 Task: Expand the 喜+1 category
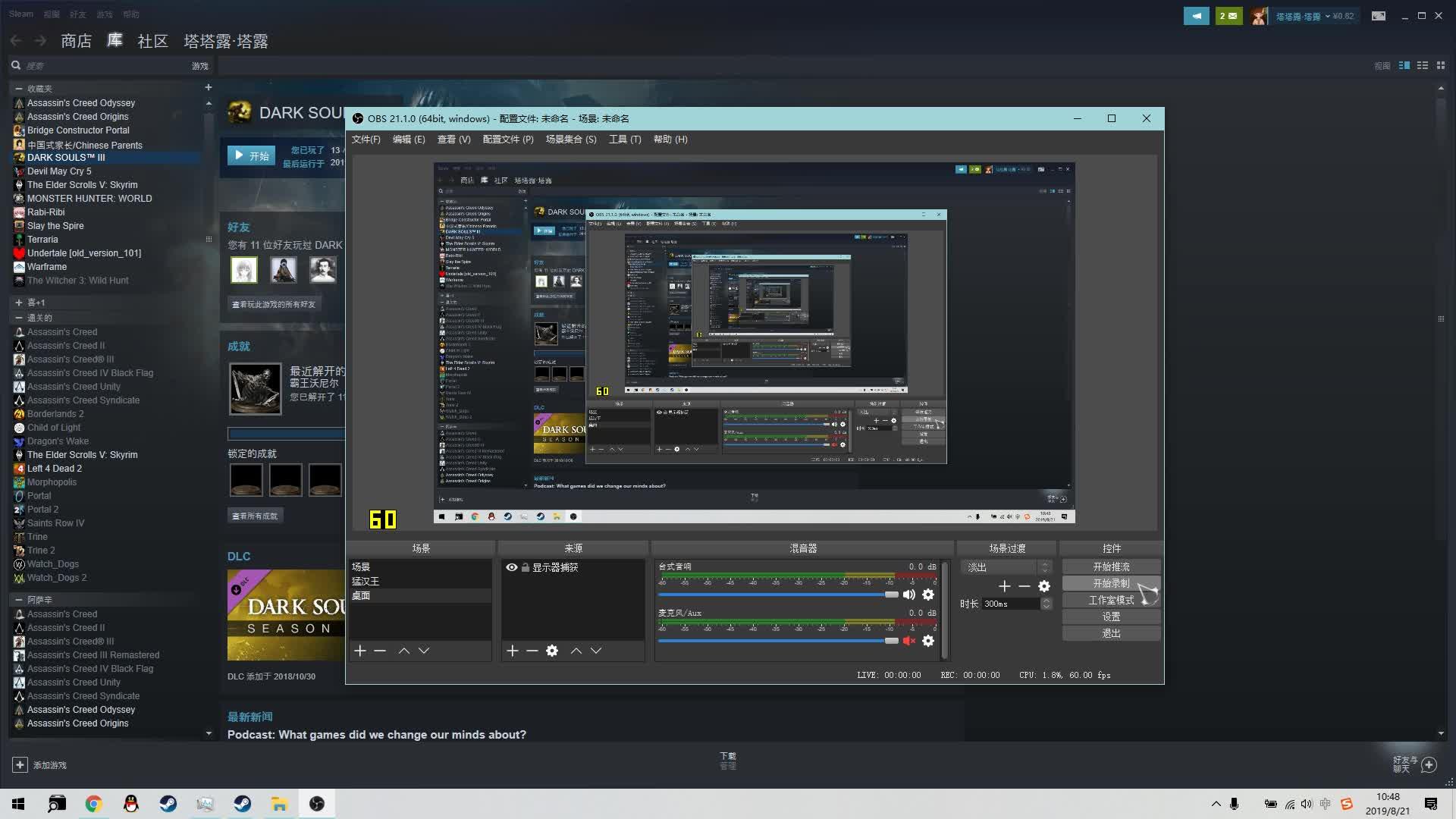coord(19,303)
